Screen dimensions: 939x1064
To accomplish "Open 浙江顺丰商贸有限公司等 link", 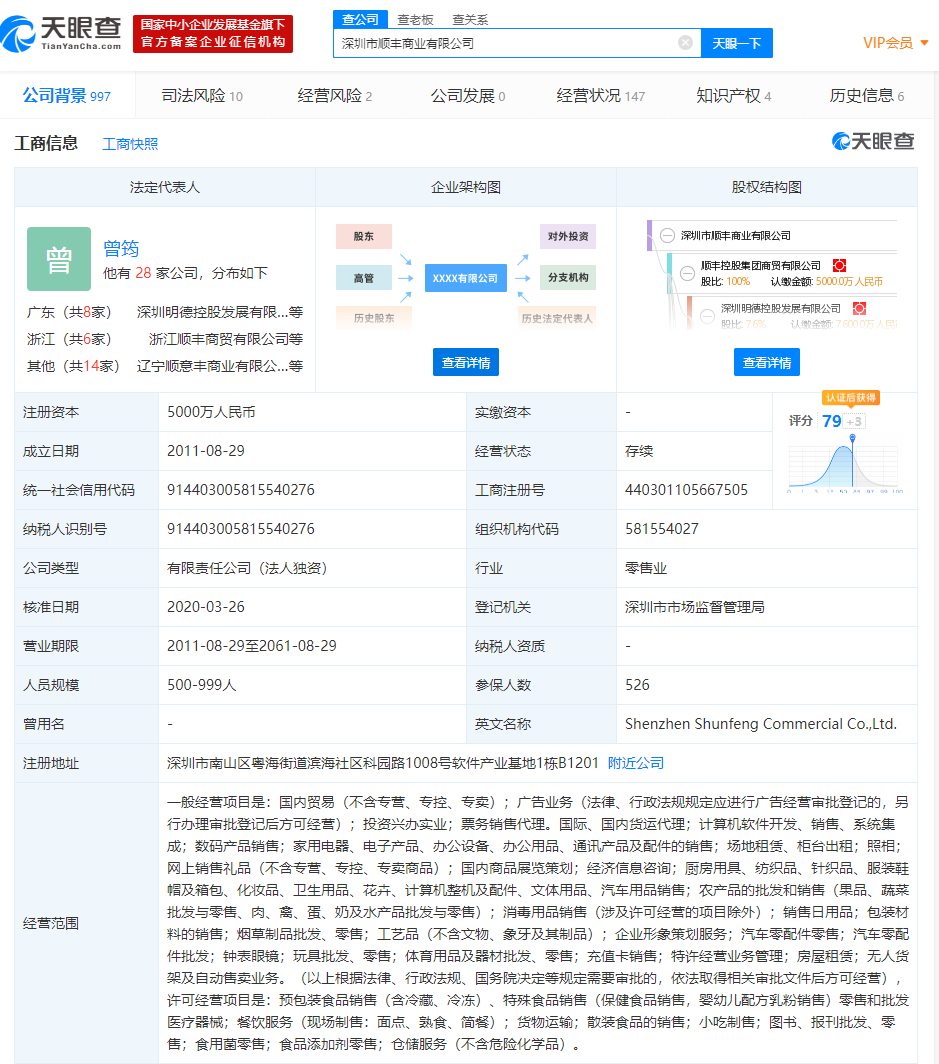I will coord(226,339).
